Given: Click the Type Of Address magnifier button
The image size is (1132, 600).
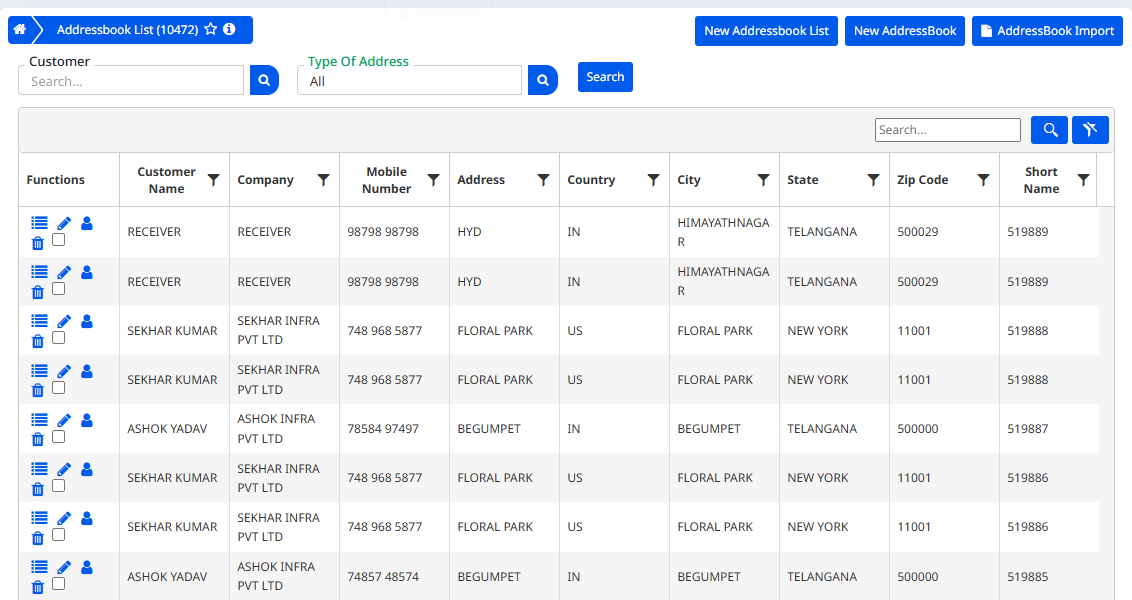Looking at the screenshot, I should coord(543,80).
